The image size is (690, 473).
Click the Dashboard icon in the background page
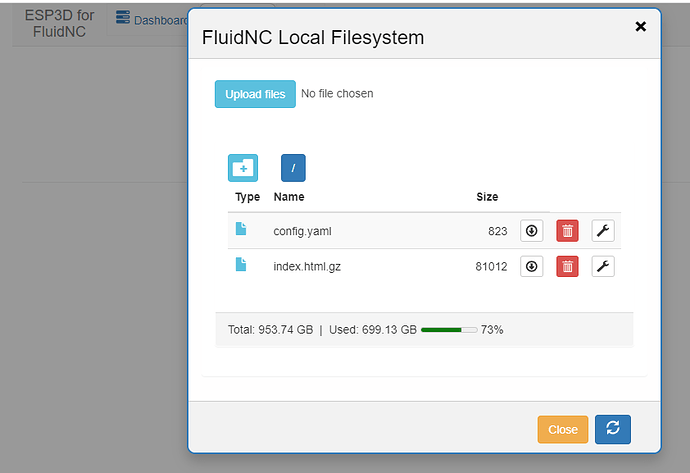(x=123, y=18)
